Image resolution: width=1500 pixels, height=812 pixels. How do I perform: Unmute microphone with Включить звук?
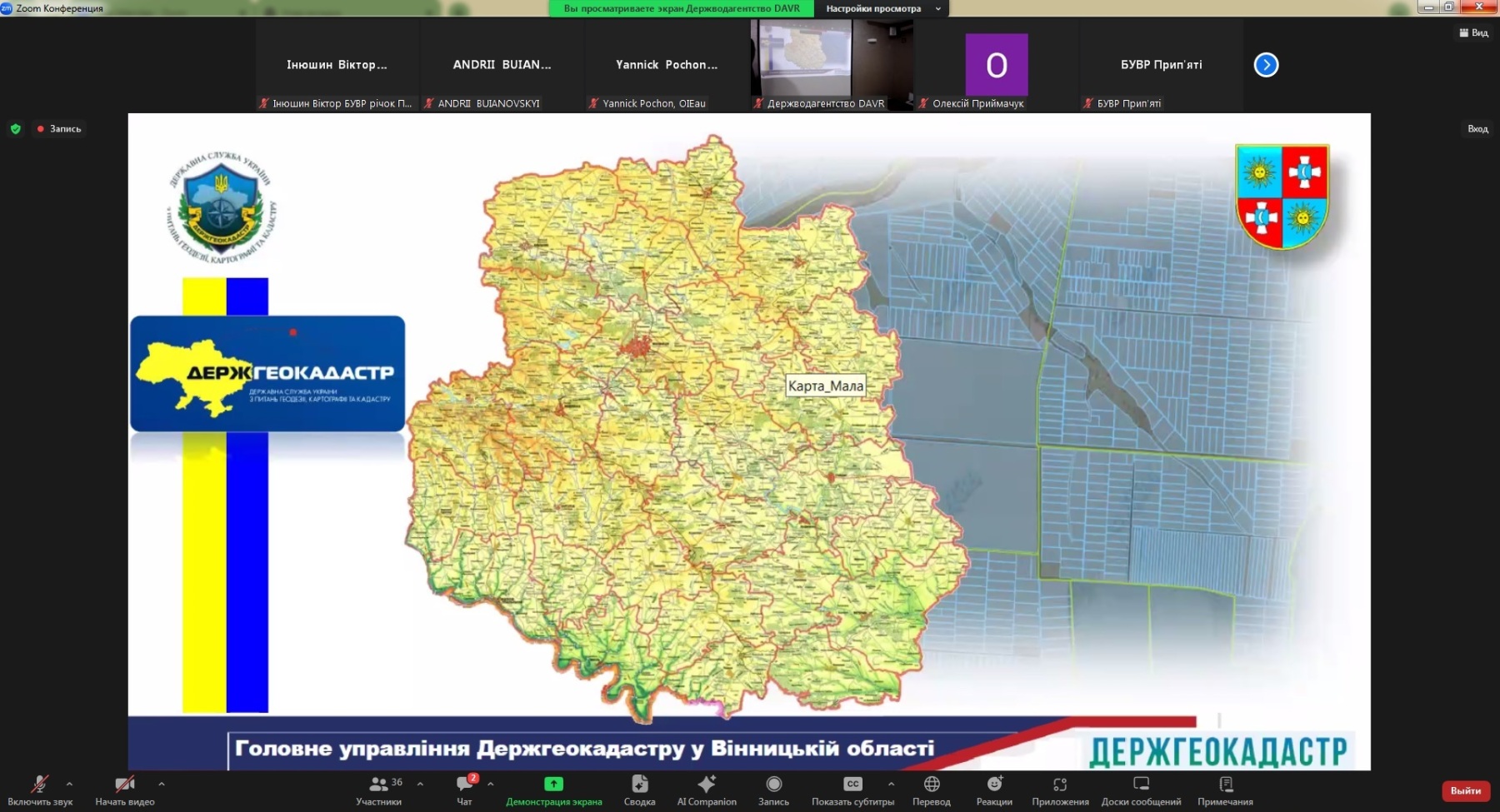coord(39,785)
